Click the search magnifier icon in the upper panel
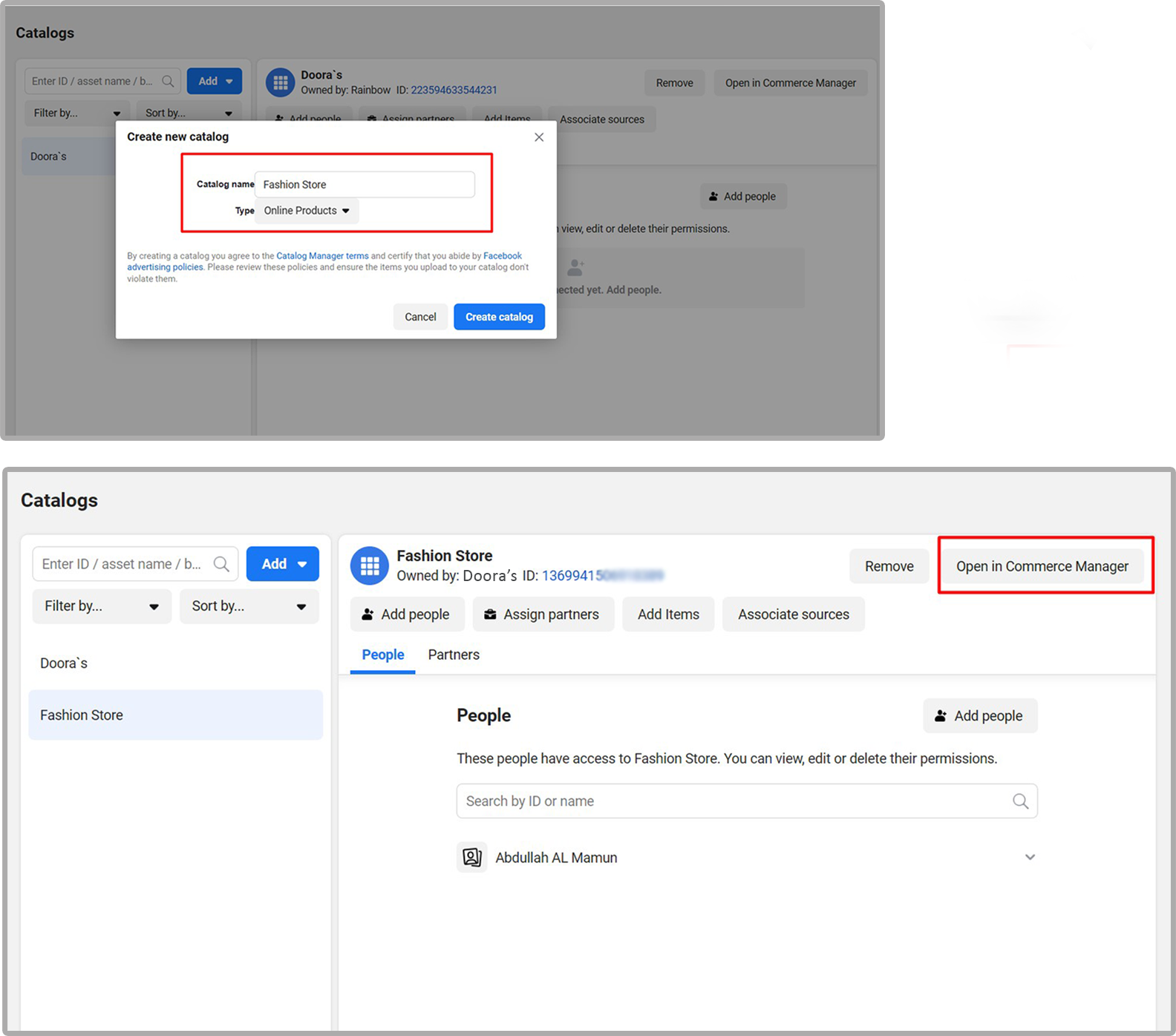Image resolution: width=1176 pixels, height=1036 pixels. click(x=169, y=81)
